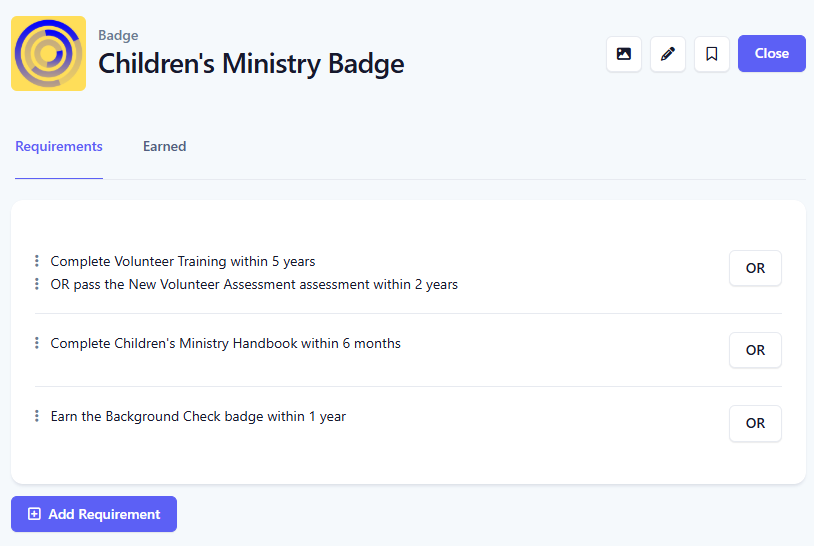The width and height of the screenshot is (814, 546).
Task: Click the drag handle beside Complete Volunteer Training
Action: point(36,261)
